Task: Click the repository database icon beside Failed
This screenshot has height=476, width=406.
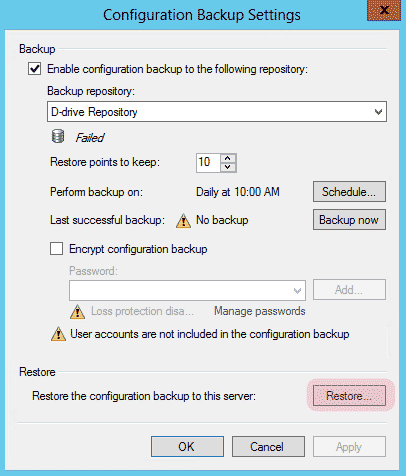Action: 58,137
